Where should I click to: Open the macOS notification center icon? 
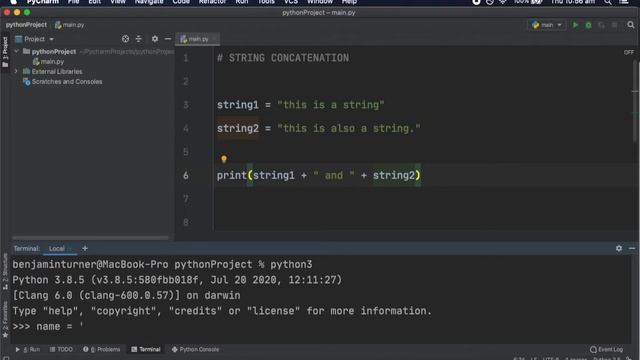pos(624,2)
